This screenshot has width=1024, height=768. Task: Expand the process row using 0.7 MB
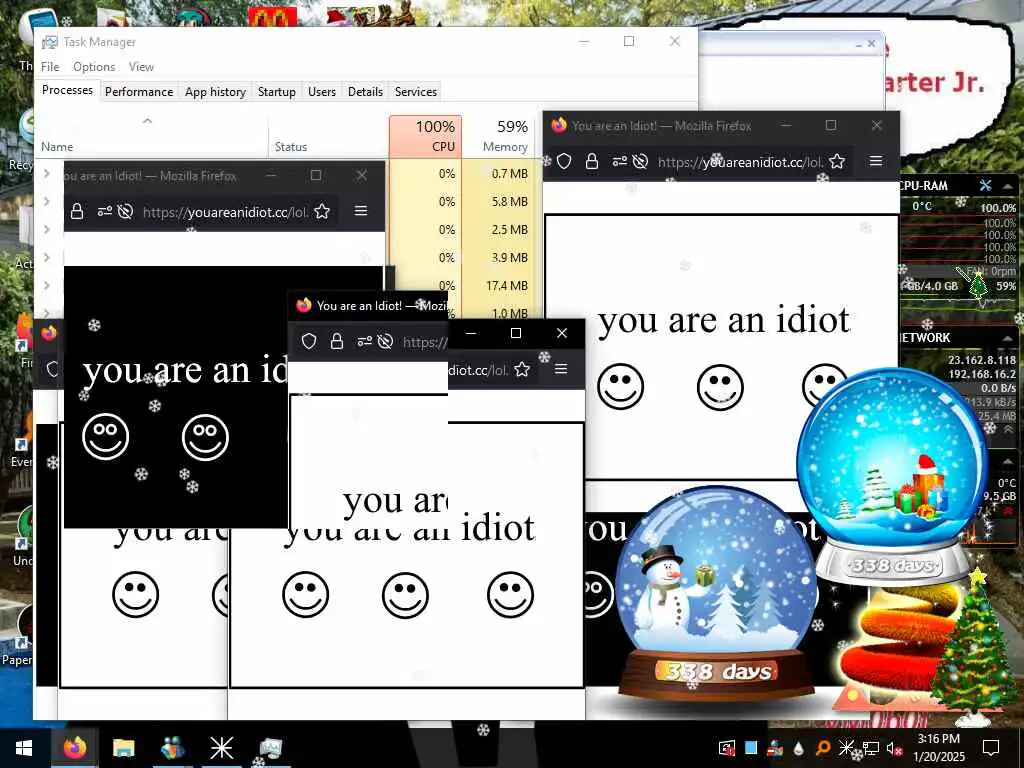pos(46,173)
